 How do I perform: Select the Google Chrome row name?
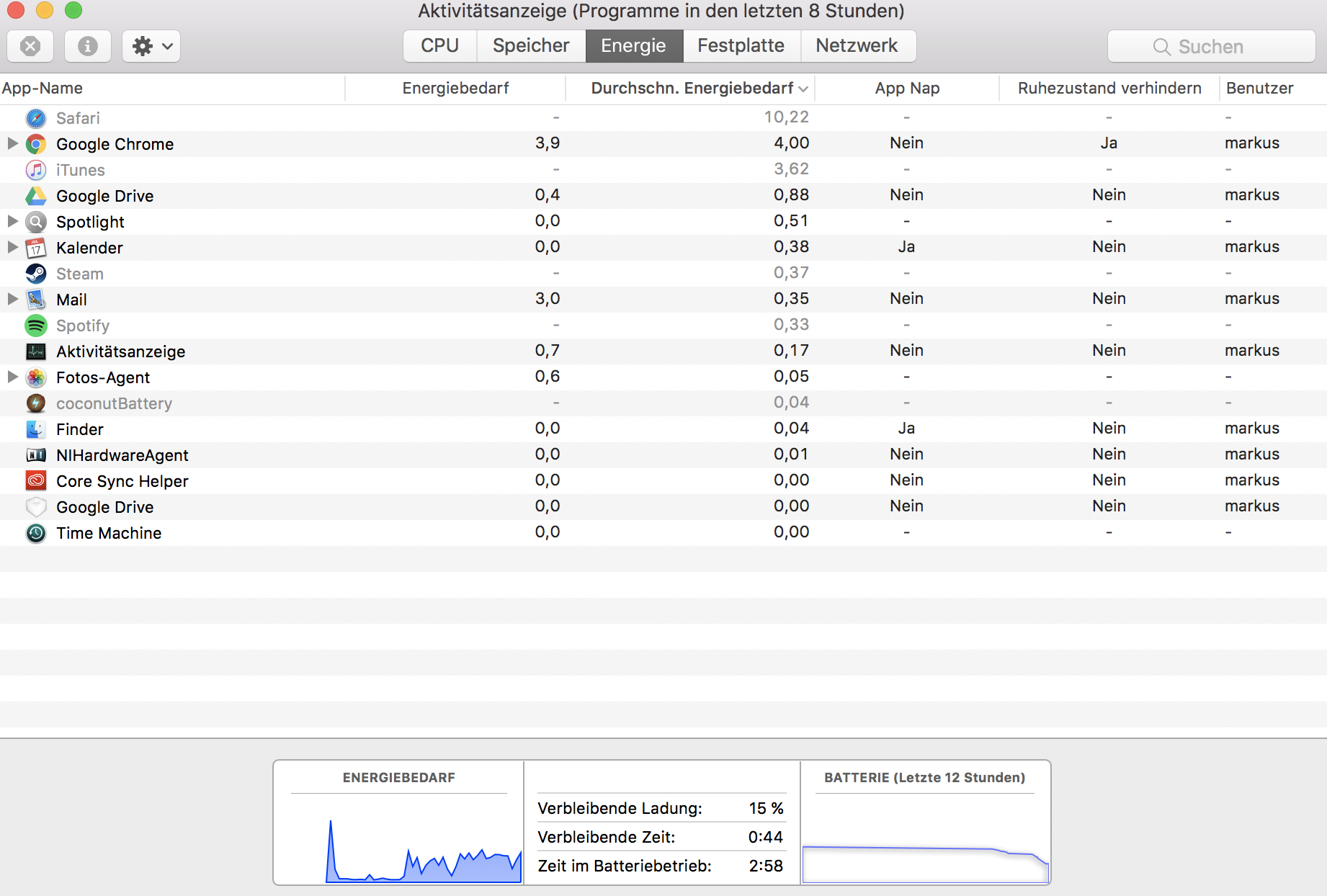pos(115,144)
